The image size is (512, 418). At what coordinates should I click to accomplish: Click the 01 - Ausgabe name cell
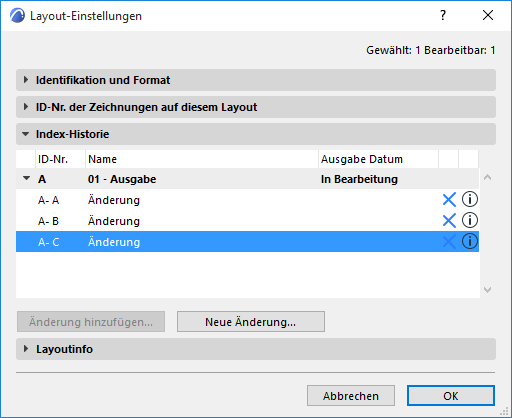pyautogui.click(x=122, y=179)
